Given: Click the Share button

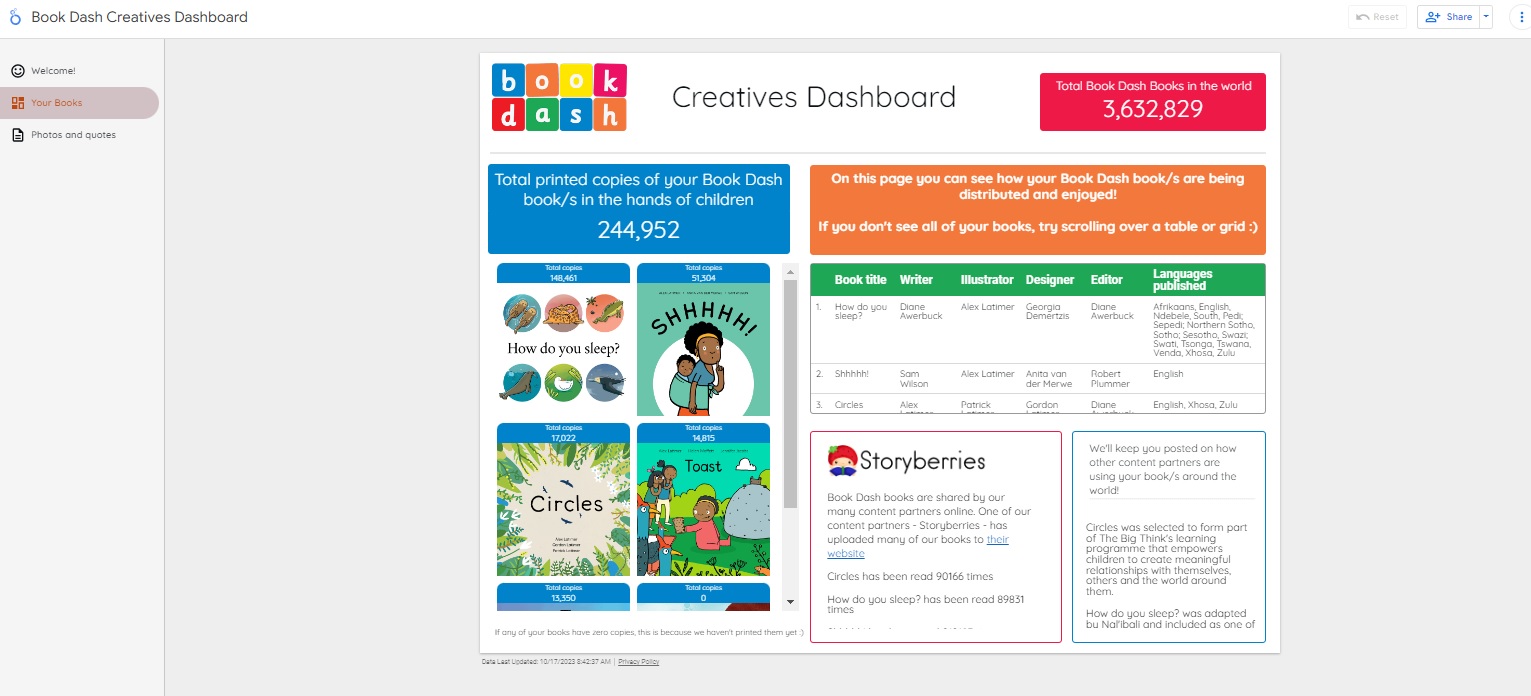Looking at the screenshot, I should (1449, 17).
